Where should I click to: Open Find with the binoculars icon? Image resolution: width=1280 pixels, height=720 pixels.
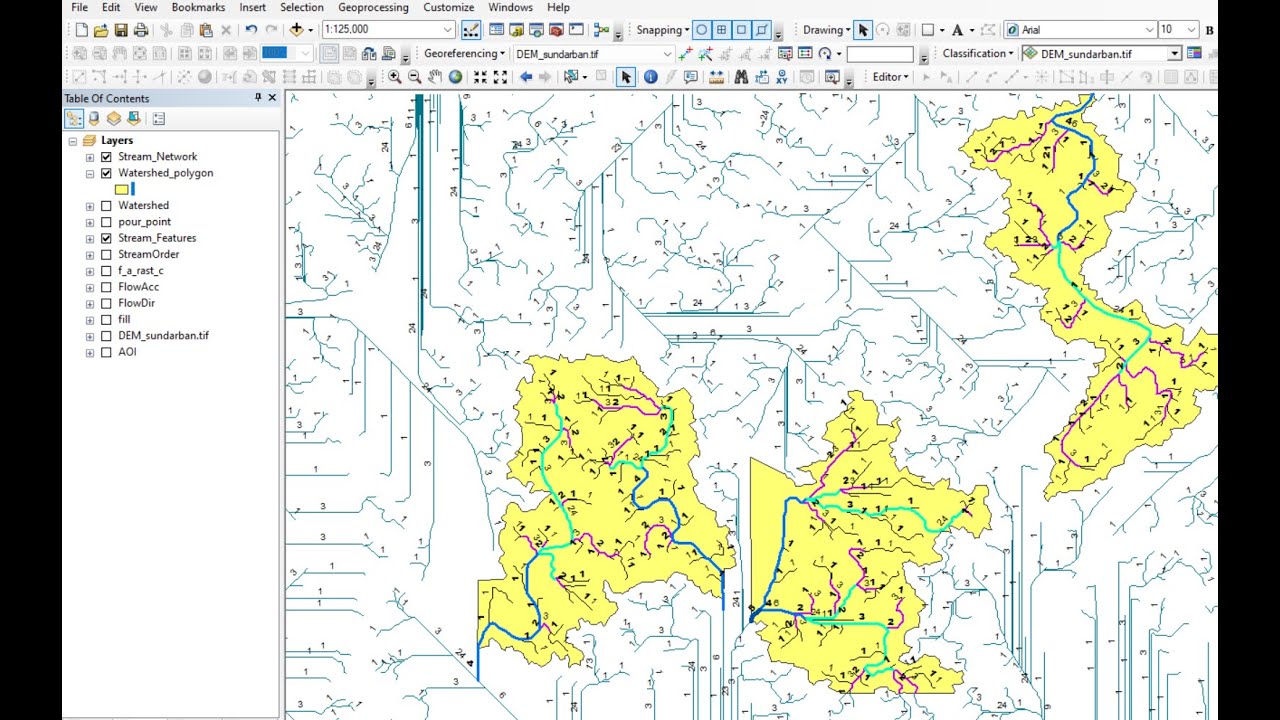pyautogui.click(x=741, y=77)
